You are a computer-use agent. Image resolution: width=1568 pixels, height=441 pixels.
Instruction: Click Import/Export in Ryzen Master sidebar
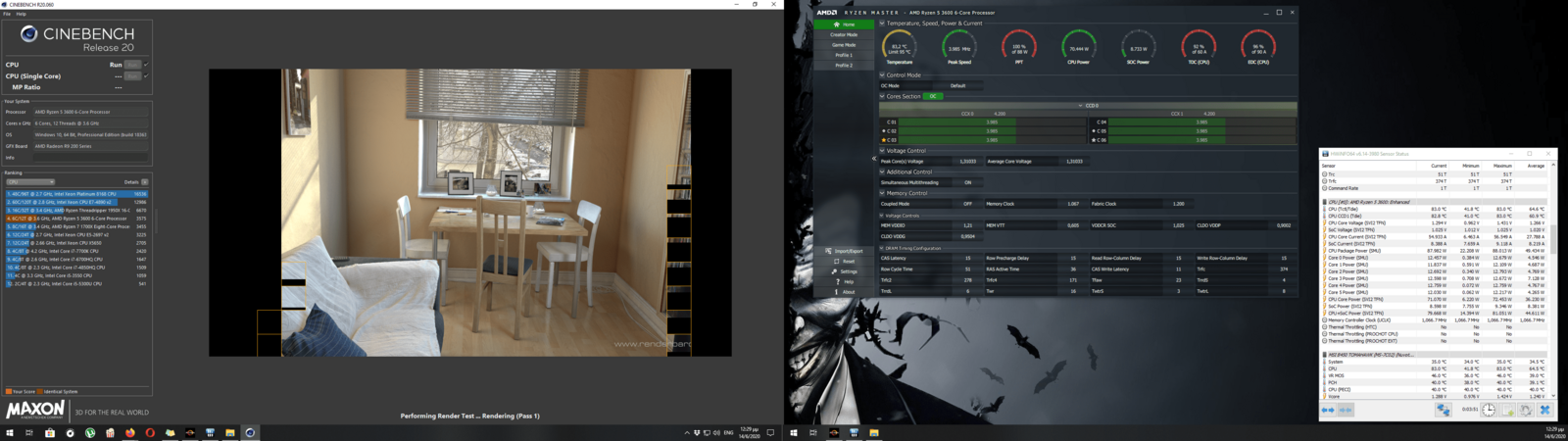pyautogui.click(x=844, y=251)
